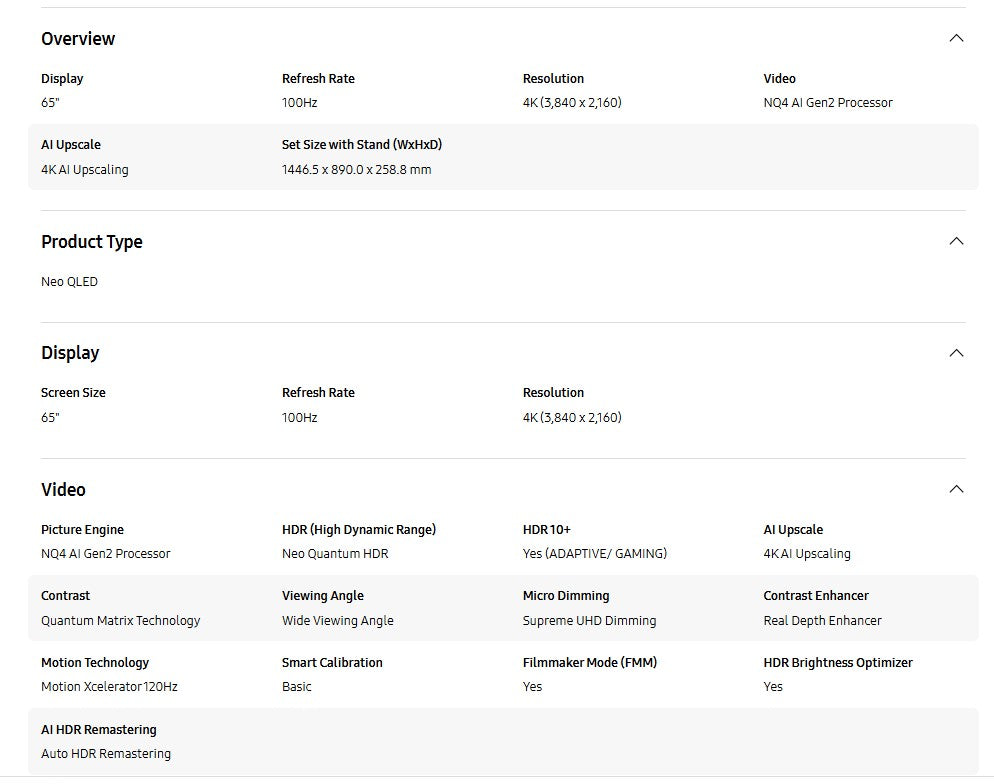Screen dimensions: 994x784
Task: Click the Neo Quantum HDR value
Action: pos(335,554)
